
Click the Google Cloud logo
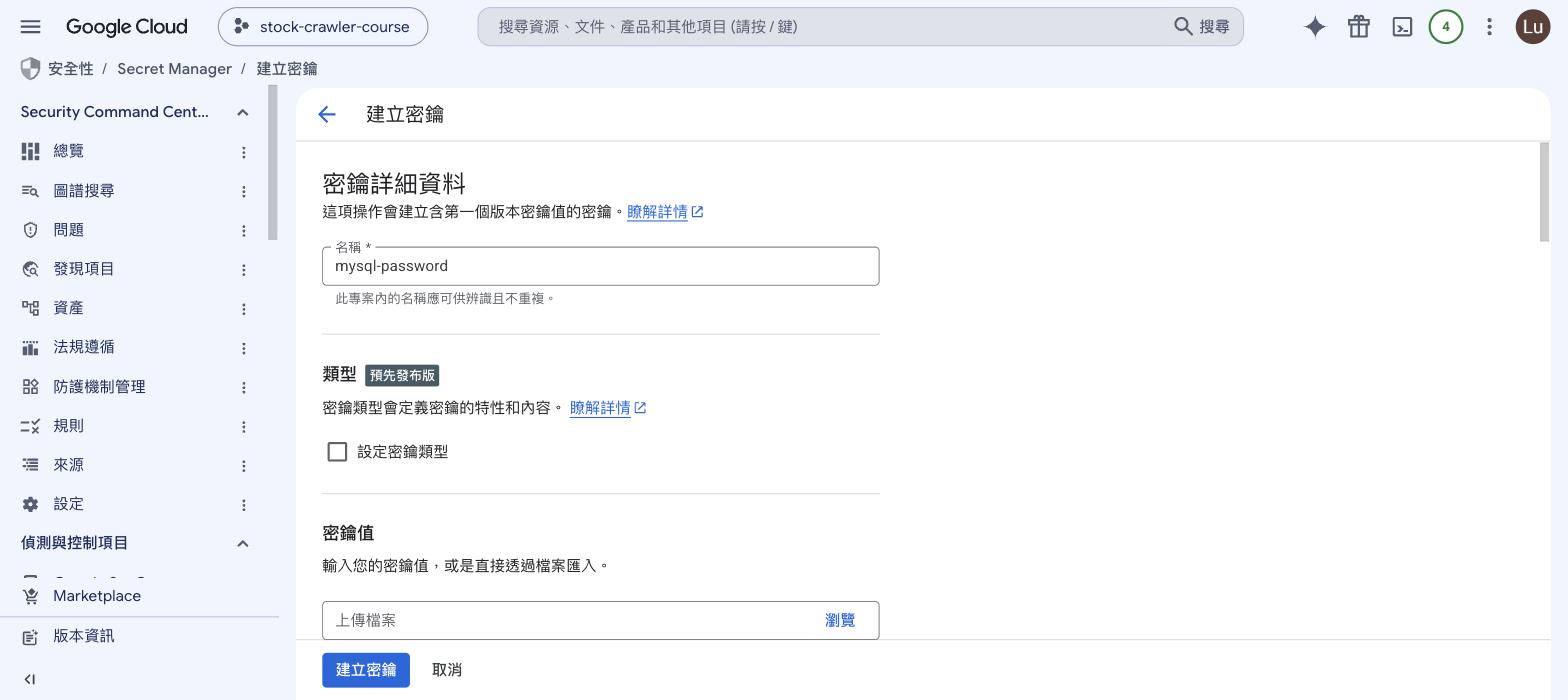tap(127, 27)
